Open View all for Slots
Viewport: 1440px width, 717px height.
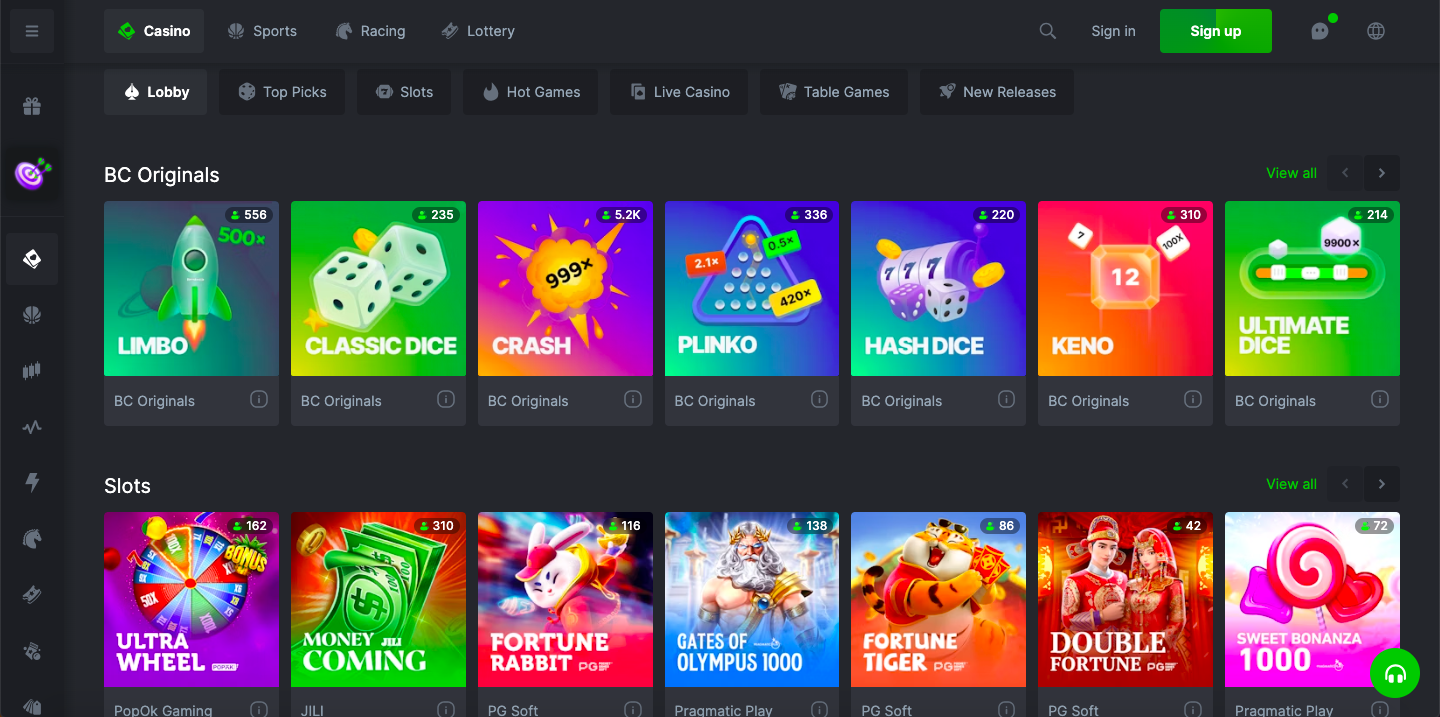tap(1291, 484)
